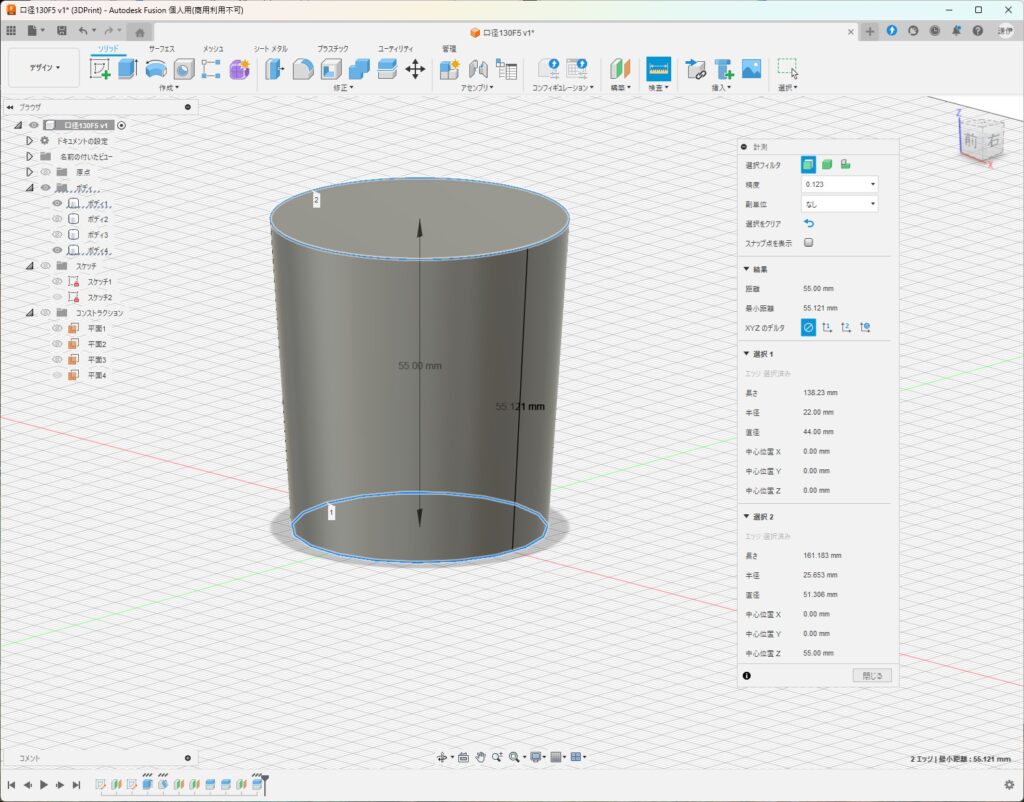Select the New Component tool
Image resolution: width=1024 pixels, height=802 pixels.
coord(450,69)
